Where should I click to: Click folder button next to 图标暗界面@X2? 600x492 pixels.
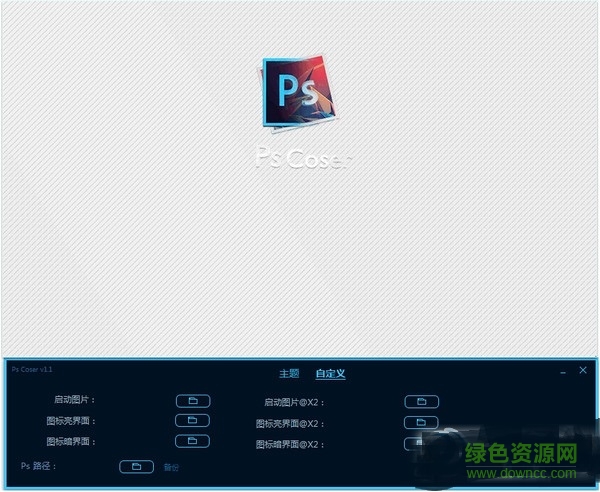tap(414, 442)
